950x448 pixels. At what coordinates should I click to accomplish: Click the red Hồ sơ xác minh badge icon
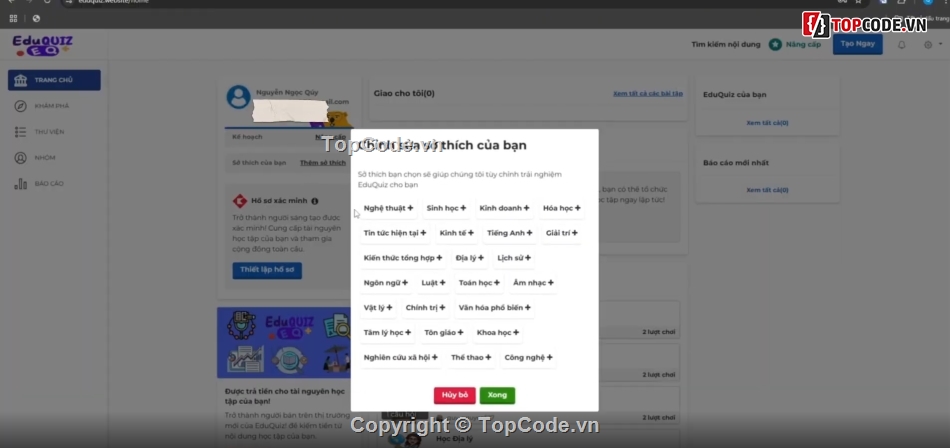tap(240, 201)
